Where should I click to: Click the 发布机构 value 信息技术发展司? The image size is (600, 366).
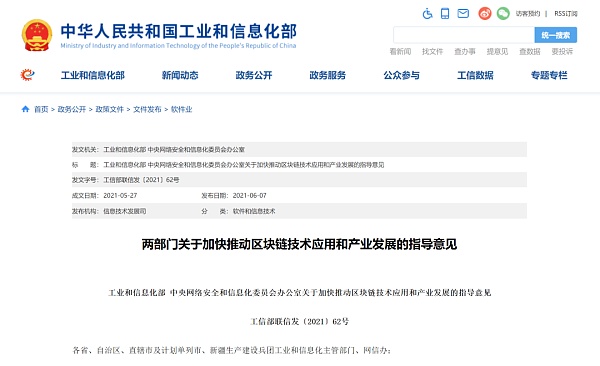(125, 211)
